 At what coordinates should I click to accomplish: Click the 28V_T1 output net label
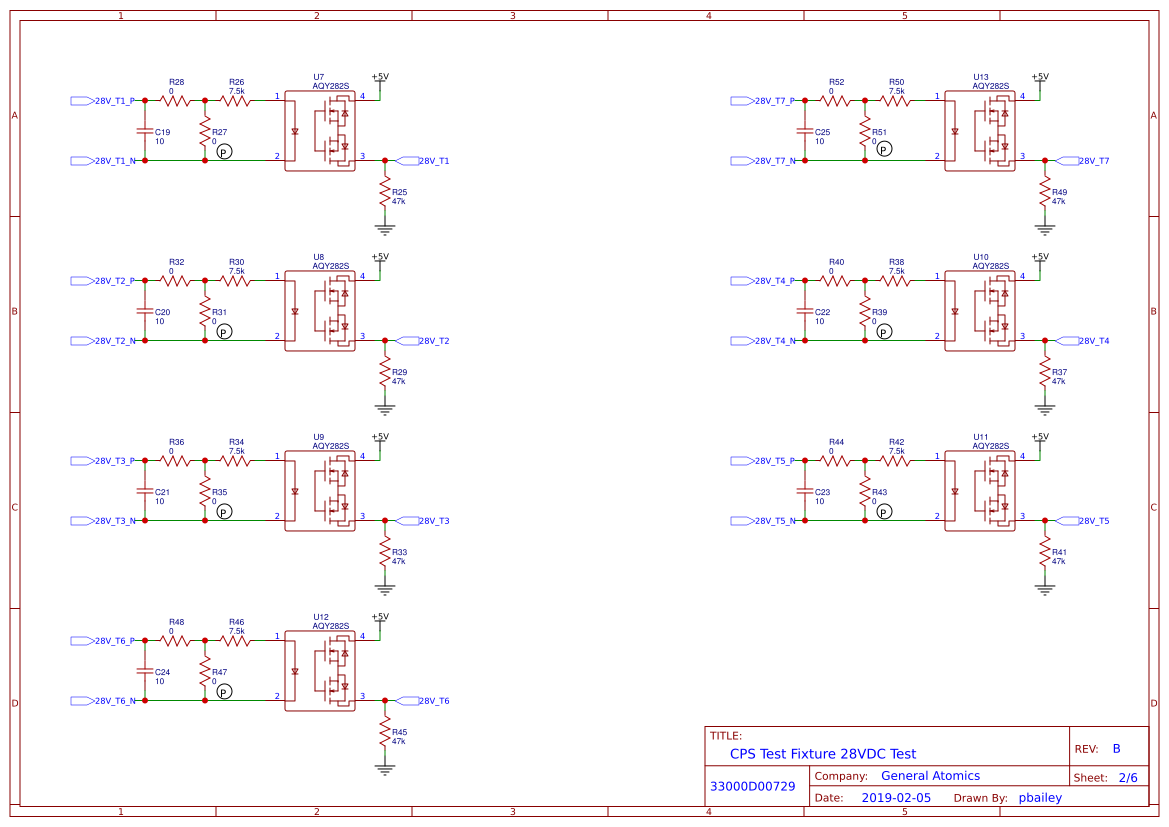click(x=426, y=159)
